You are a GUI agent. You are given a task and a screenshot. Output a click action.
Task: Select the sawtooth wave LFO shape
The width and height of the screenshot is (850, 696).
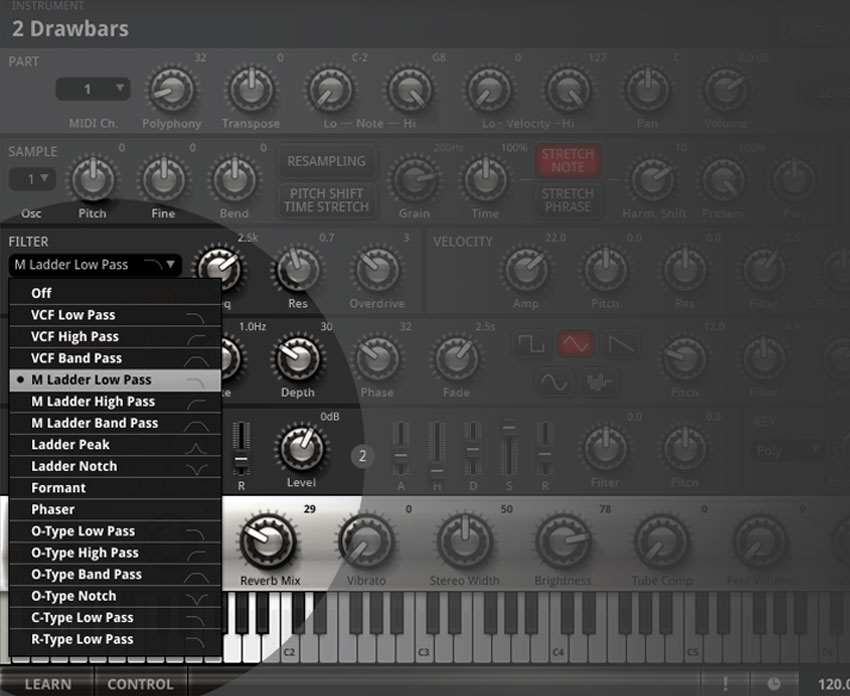point(622,344)
